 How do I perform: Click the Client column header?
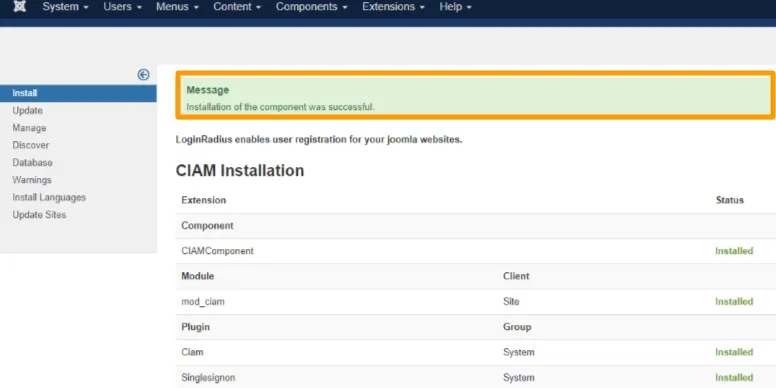click(516, 276)
